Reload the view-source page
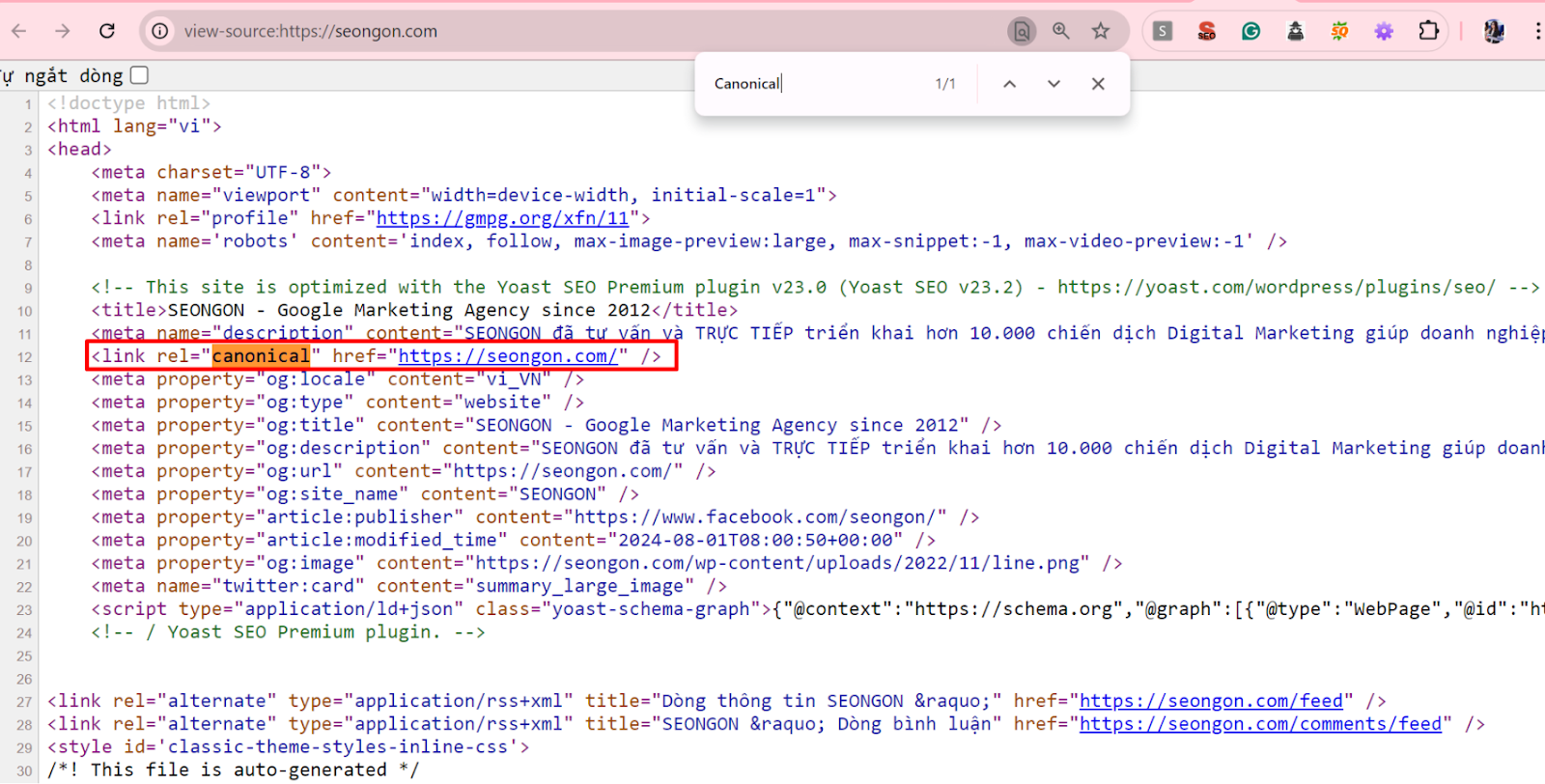 [107, 31]
